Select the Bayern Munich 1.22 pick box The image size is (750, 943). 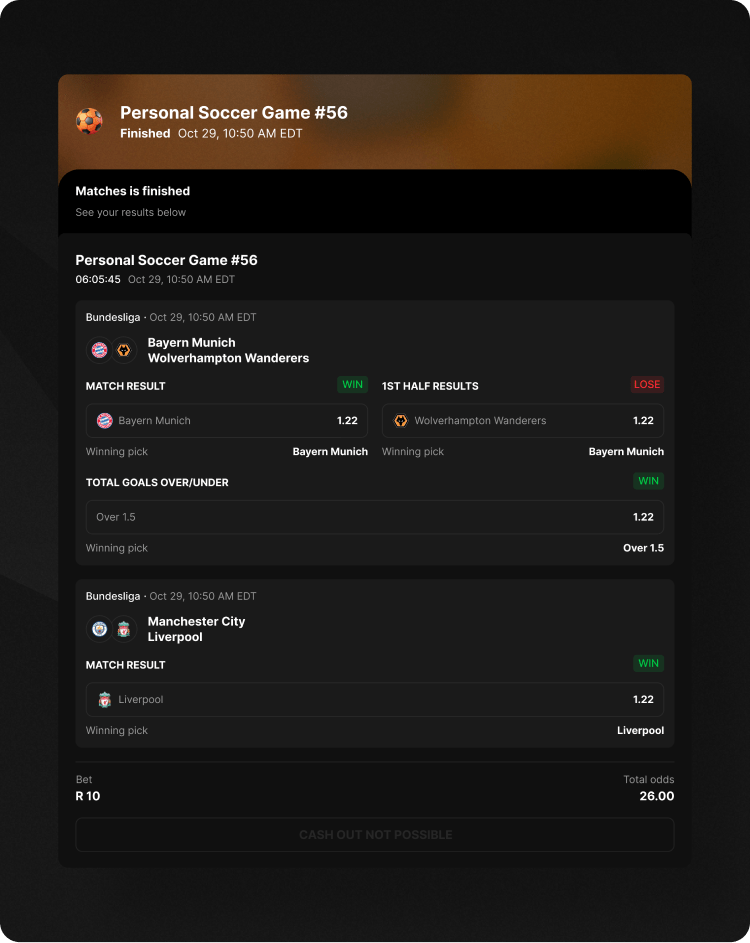(227, 421)
